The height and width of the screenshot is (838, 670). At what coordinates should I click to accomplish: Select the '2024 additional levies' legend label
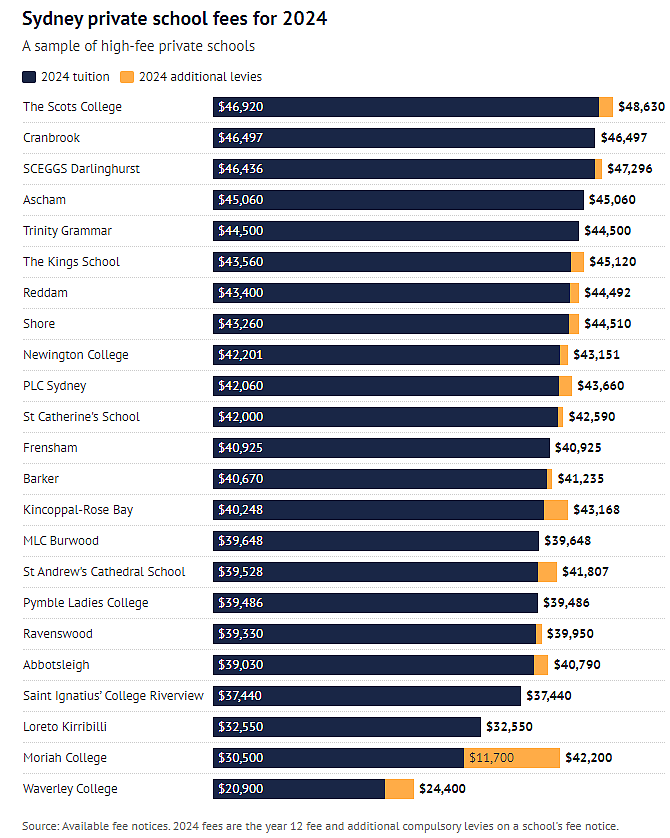(200, 77)
